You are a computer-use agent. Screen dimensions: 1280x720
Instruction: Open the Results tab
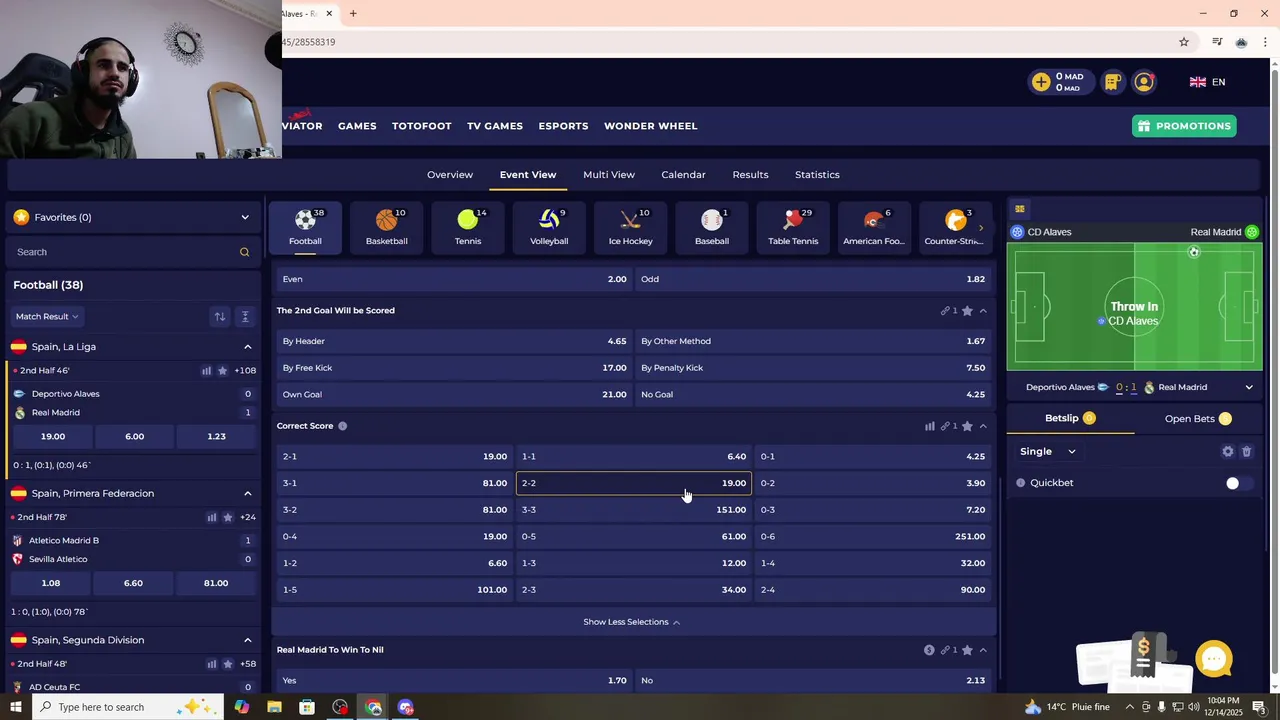[750, 175]
